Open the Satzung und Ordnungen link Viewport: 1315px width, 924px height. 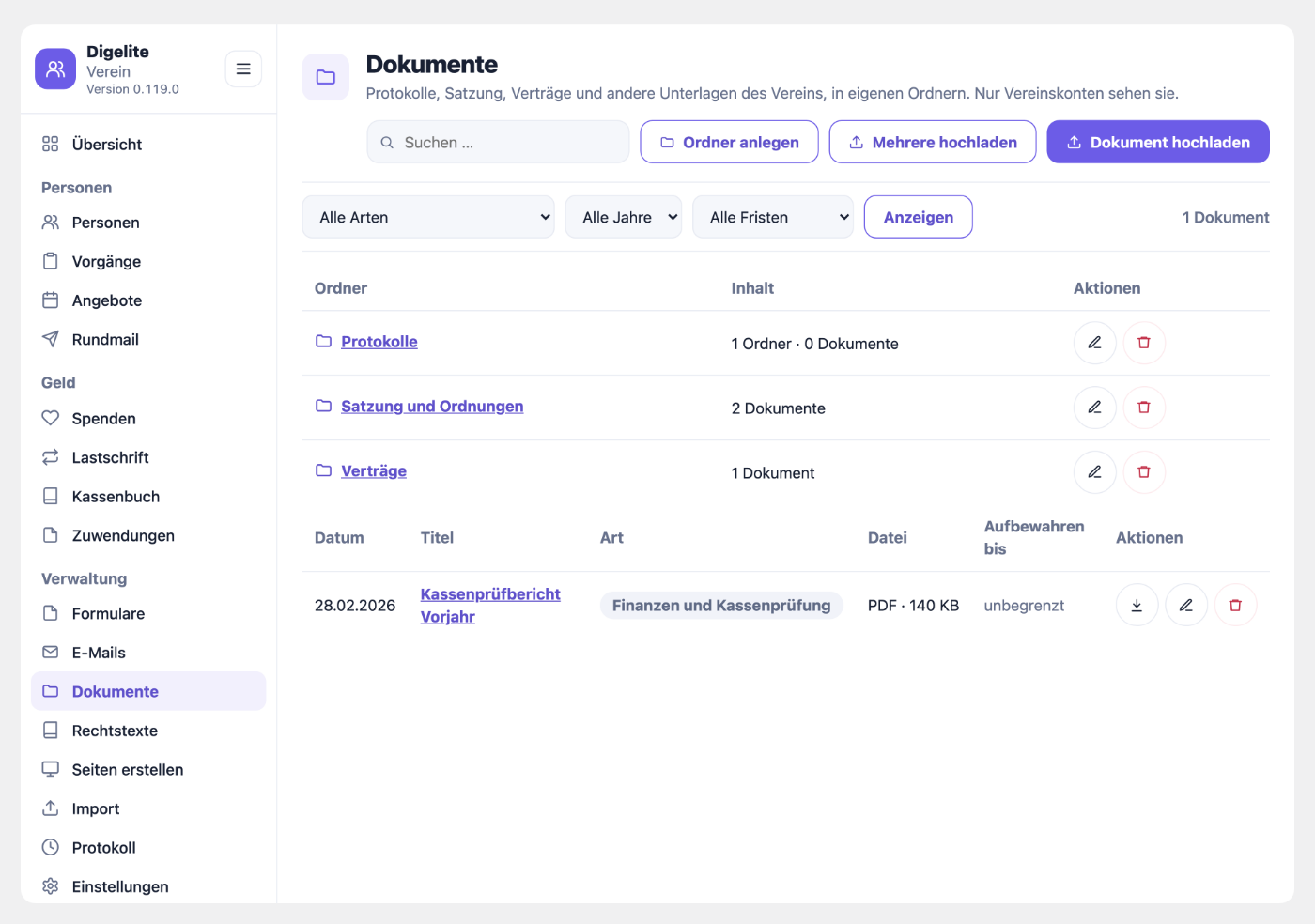coord(432,407)
